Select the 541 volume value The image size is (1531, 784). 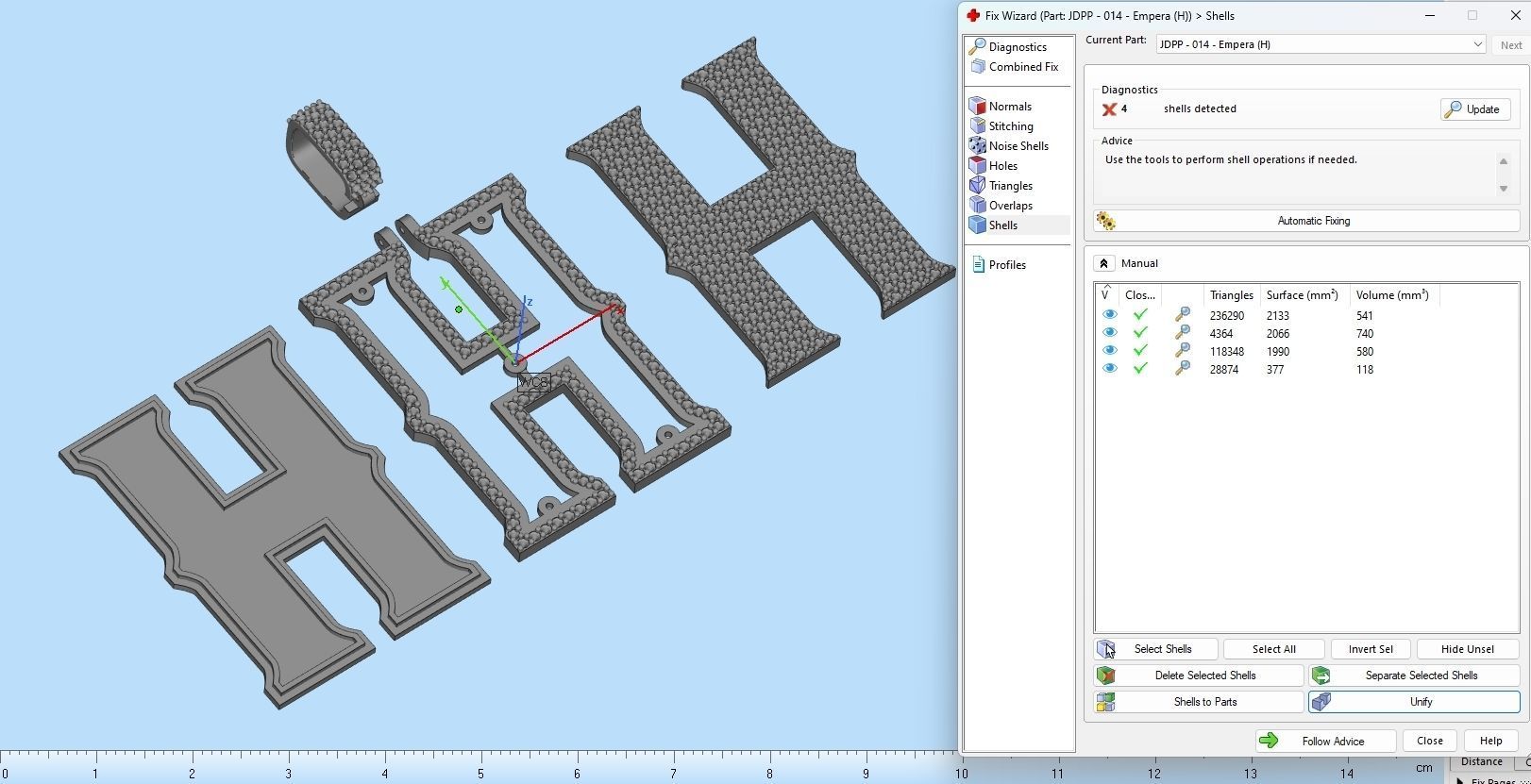1365,316
